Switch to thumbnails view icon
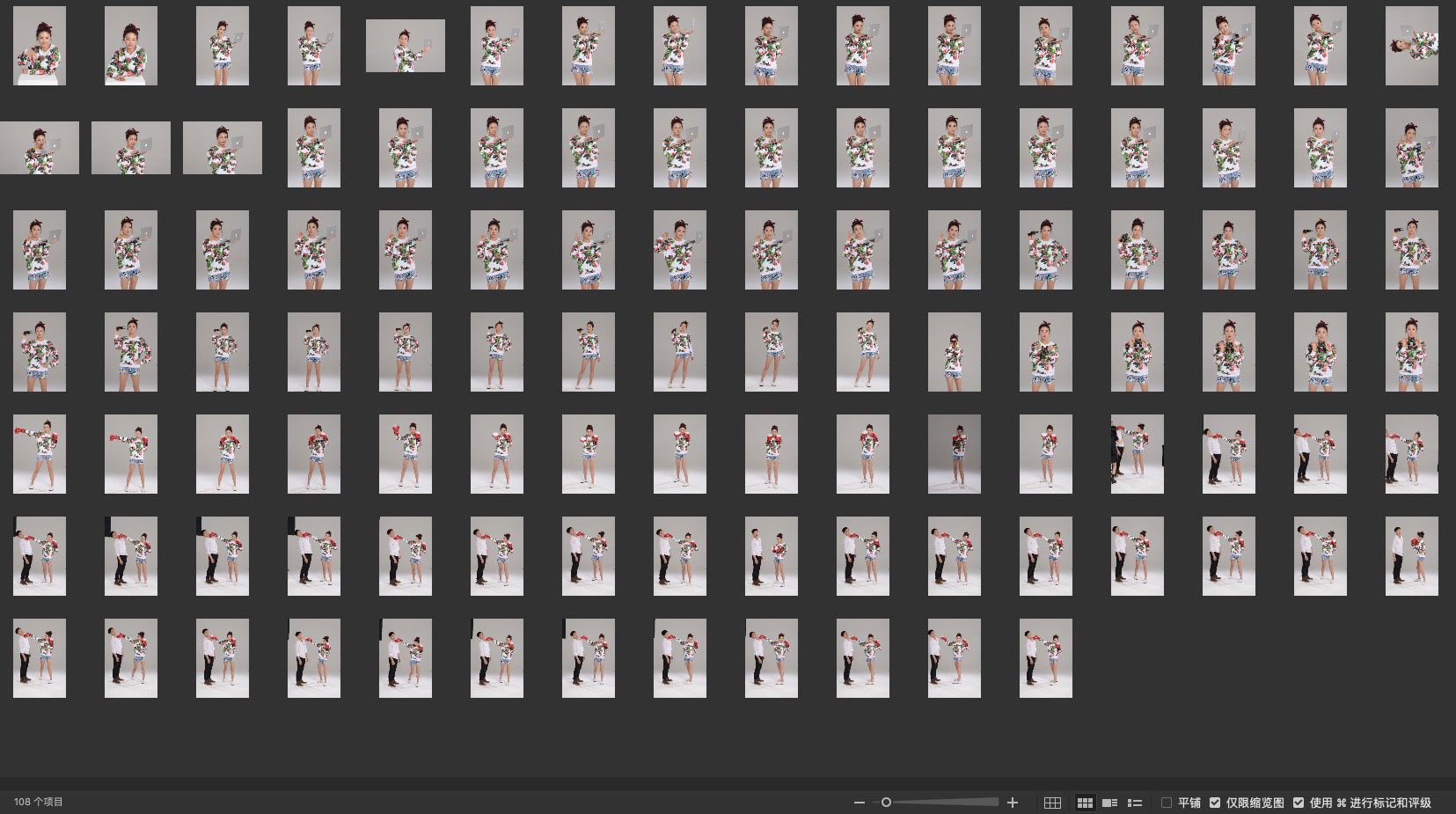This screenshot has height=814, width=1456. point(1085,803)
